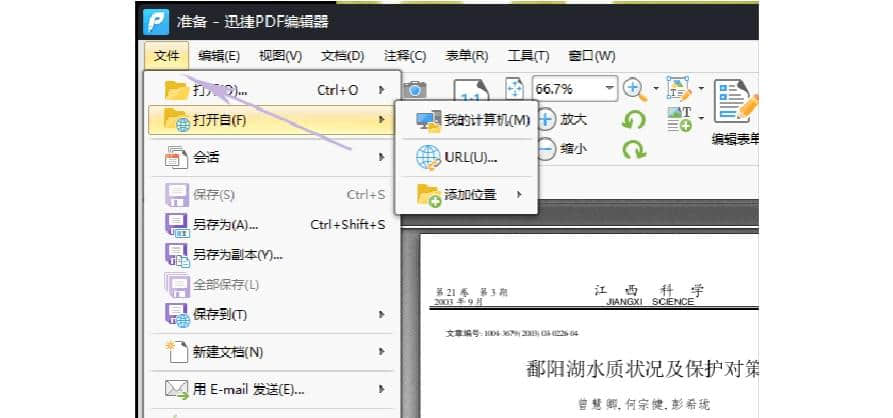Open the 编辑(E) menu
The image size is (893, 418).
[x=219, y=56]
